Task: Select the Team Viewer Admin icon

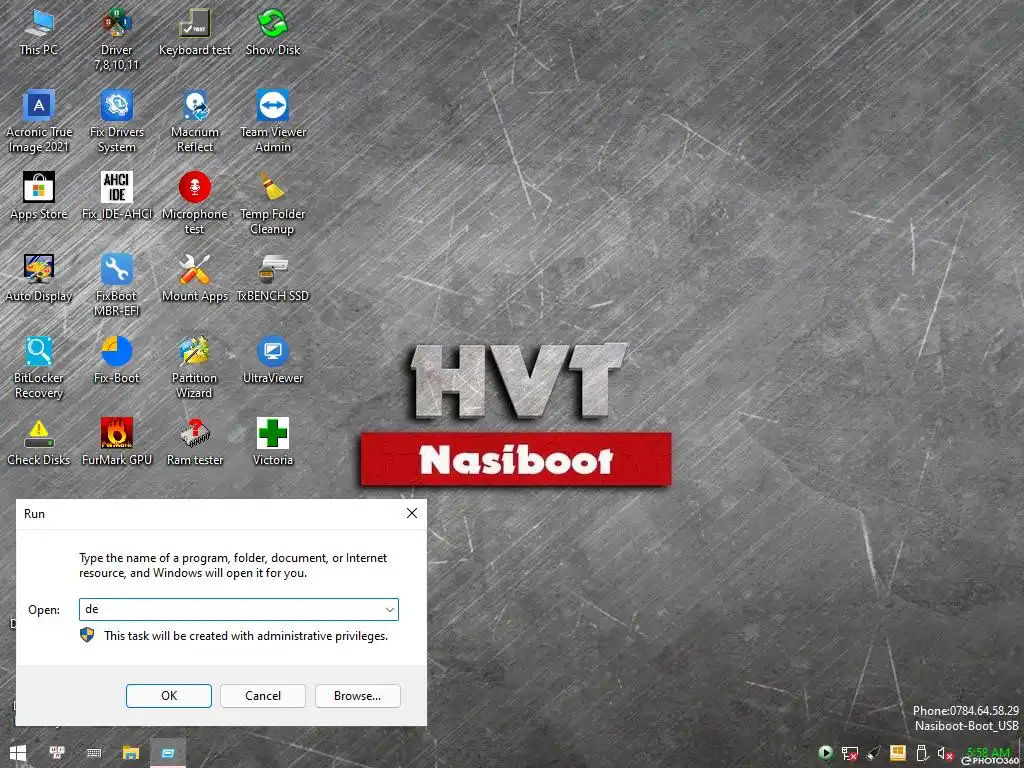Action: [x=272, y=121]
